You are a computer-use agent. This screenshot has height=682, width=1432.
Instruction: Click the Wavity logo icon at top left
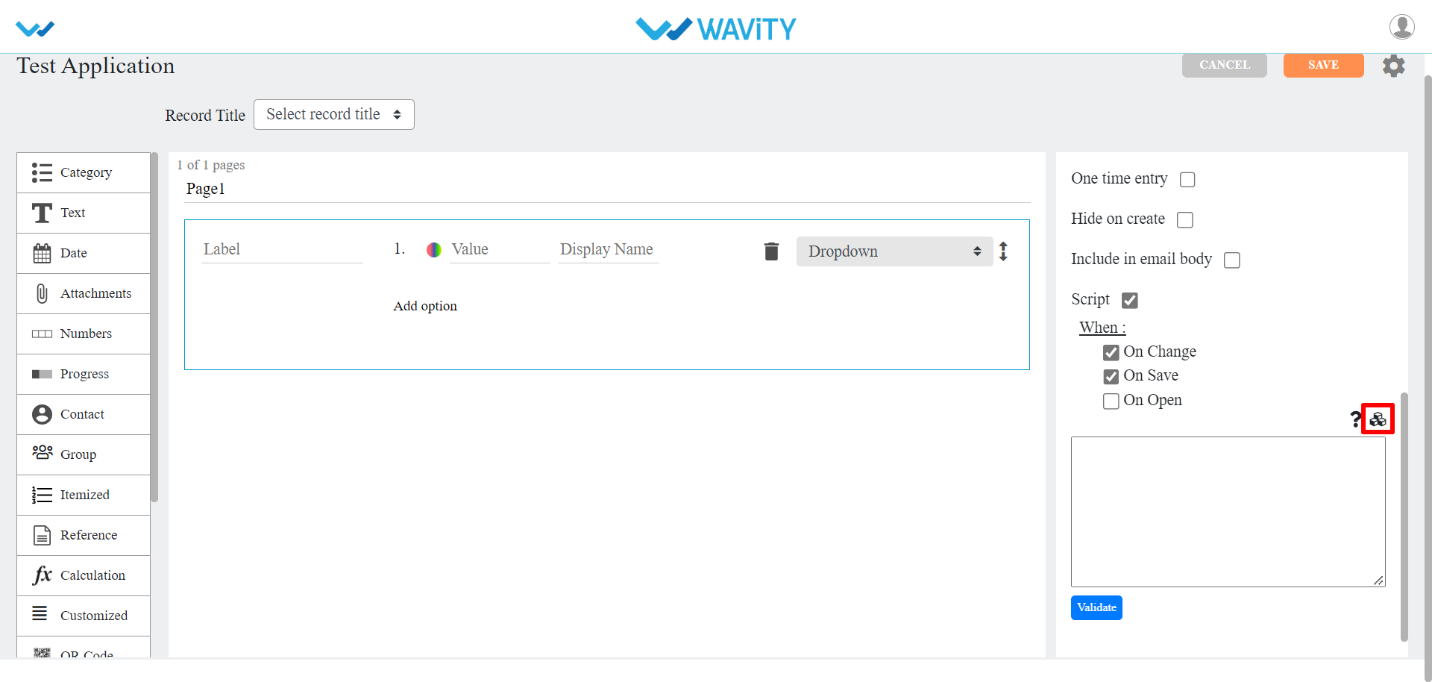[x=35, y=29]
